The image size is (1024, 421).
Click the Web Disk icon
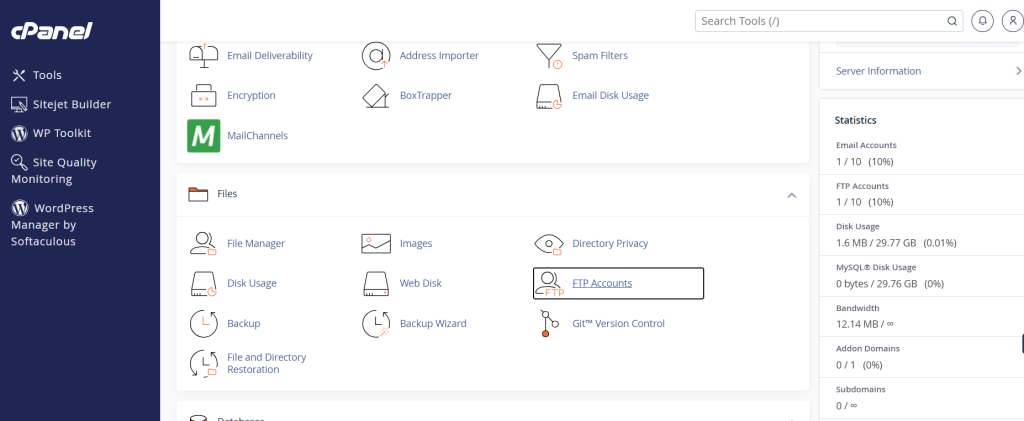point(376,283)
